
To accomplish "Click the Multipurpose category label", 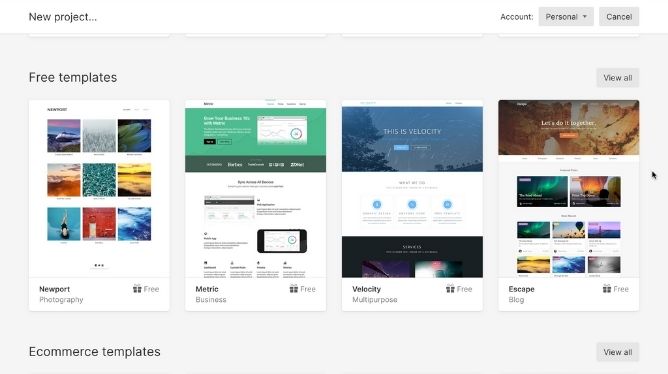I will (375, 300).
